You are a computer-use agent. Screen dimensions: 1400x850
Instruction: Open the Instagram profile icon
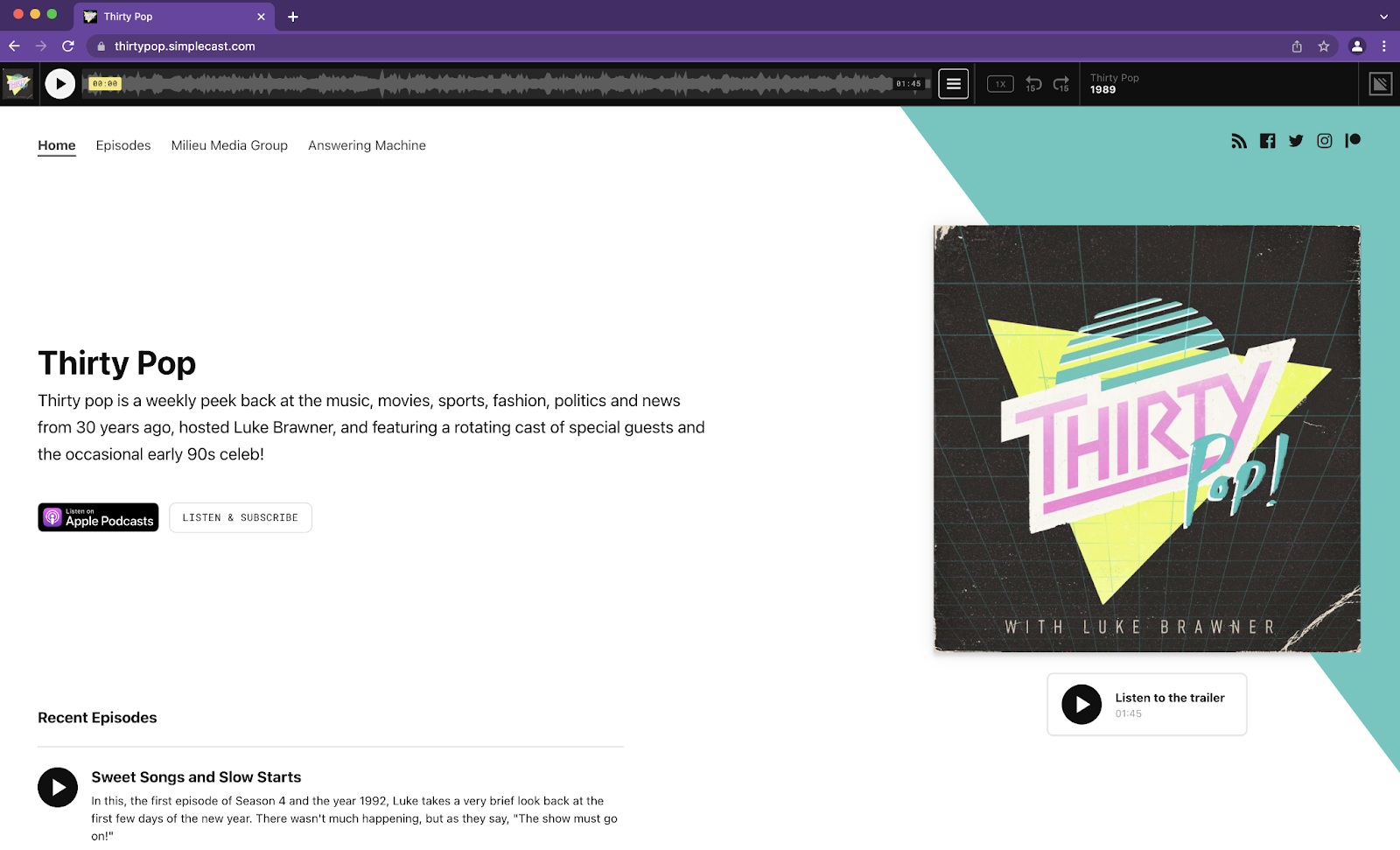tap(1324, 140)
